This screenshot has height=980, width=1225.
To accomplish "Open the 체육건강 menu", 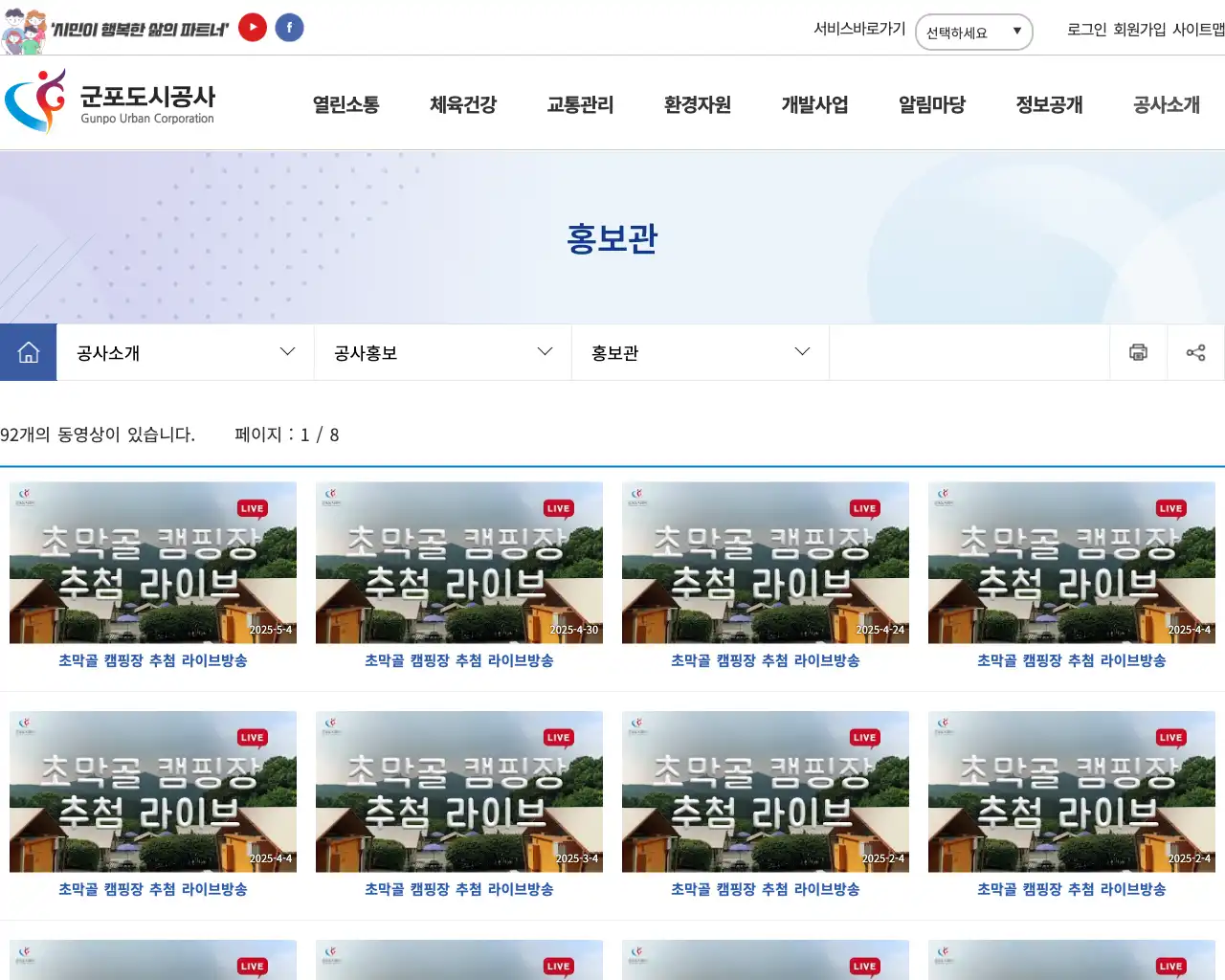I will coord(463,104).
